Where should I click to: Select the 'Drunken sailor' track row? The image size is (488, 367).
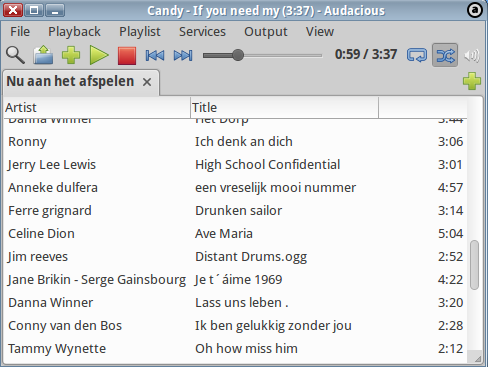(235, 211)
